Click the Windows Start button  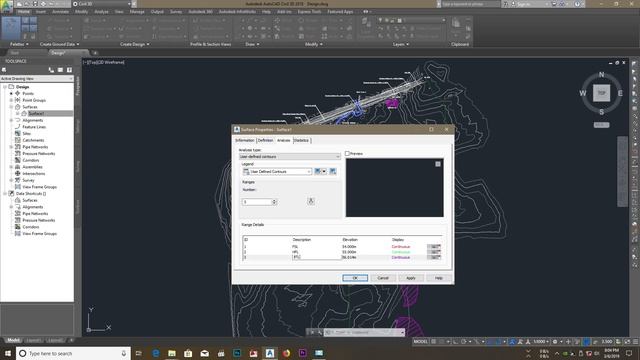pyautogui.click(x=7, y=353)
